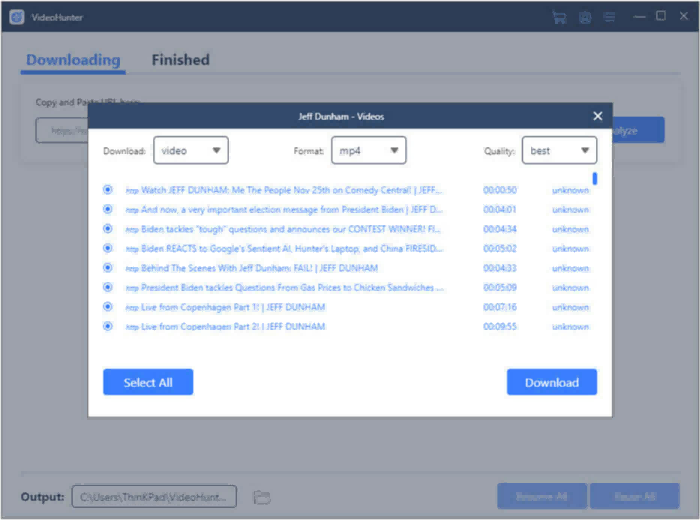
Task: Click the unknown size in the 00:00:50 row
Action: pos(571,190)
